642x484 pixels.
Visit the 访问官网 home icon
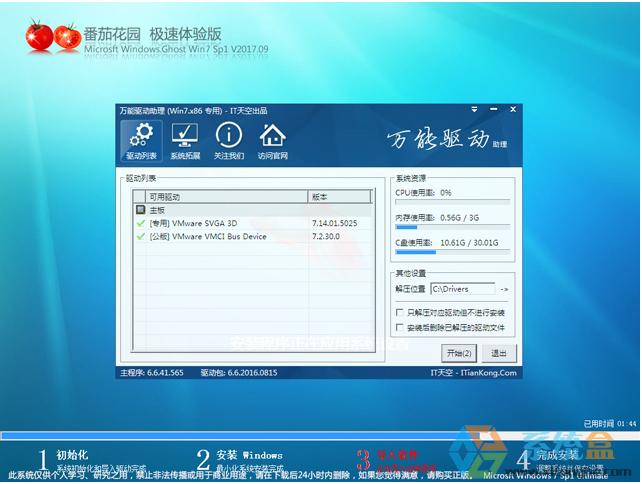coord(272,142)
